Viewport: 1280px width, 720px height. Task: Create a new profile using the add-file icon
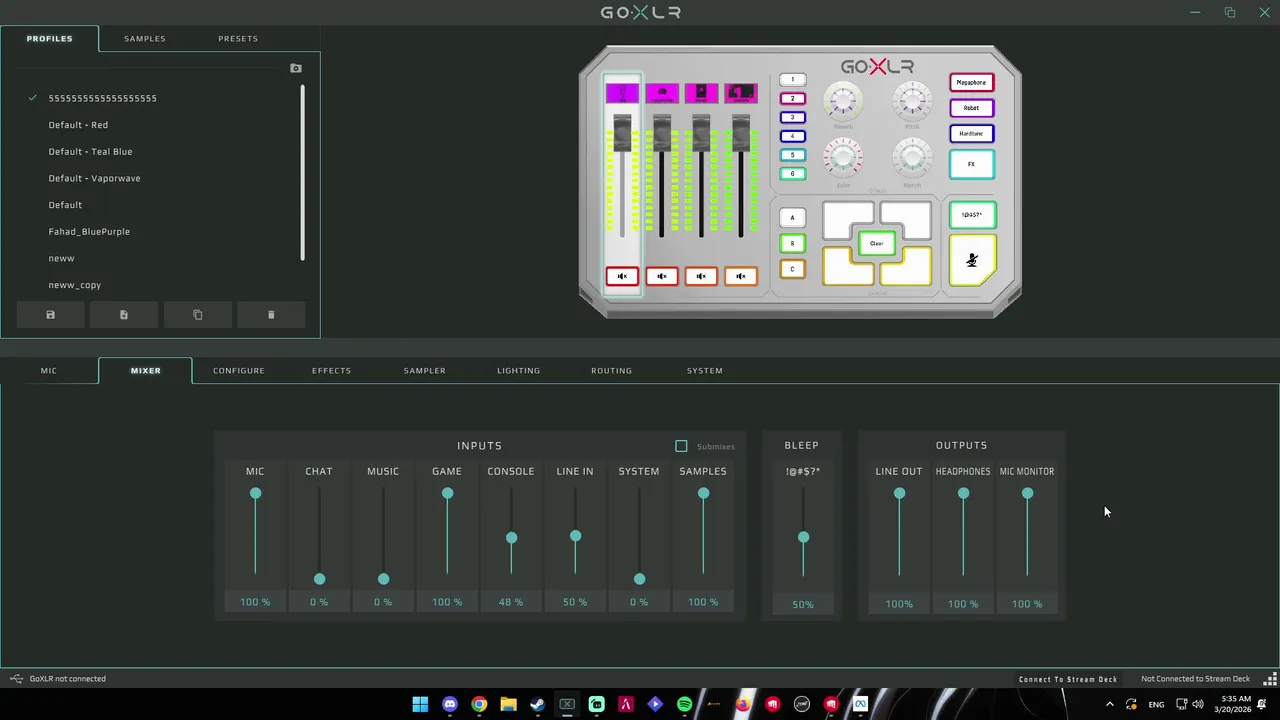(x=124, y=315)
